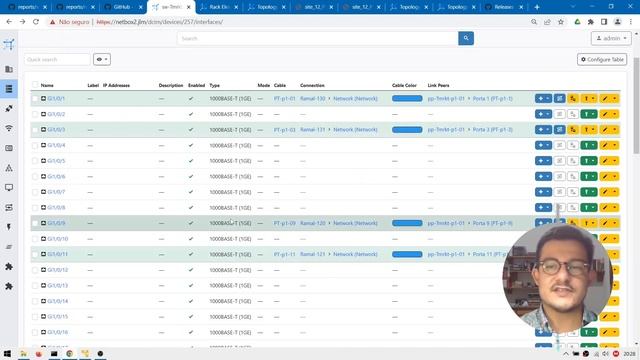Trace the cable on row G1/0/3

coord(559,130)
